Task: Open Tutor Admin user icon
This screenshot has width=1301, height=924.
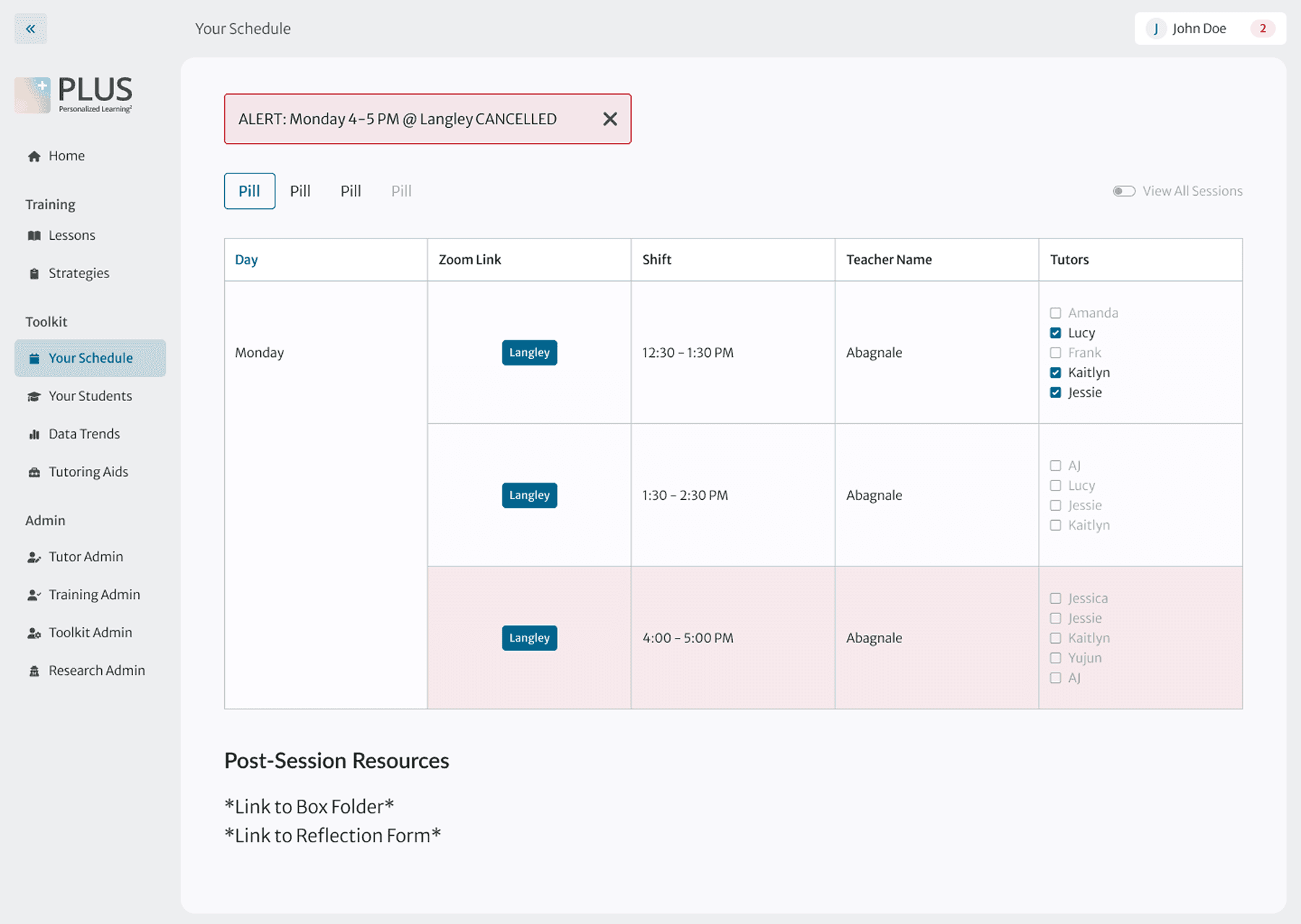Action: pyautogui.click(x=34, y=557)
